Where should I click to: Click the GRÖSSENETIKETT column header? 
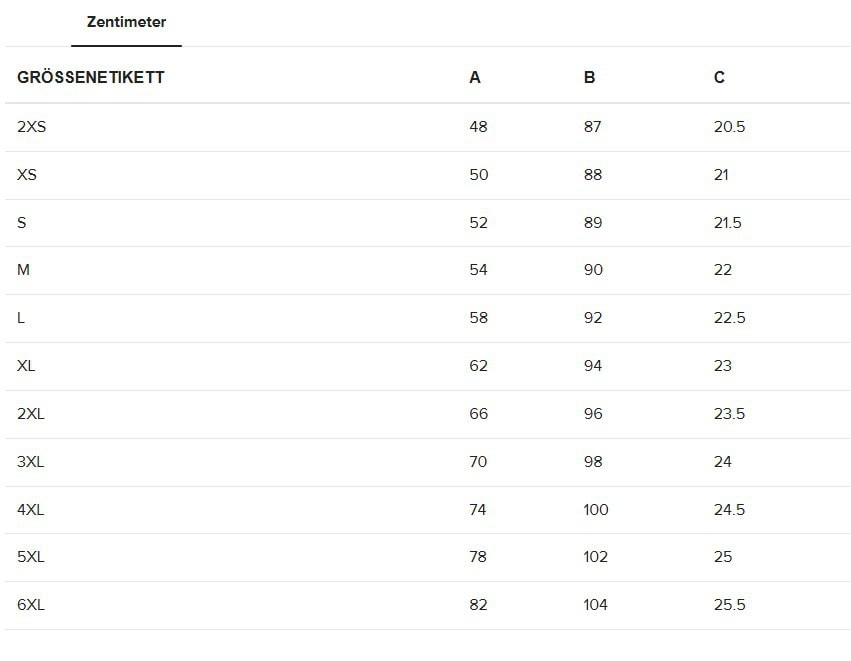[91, 77]
